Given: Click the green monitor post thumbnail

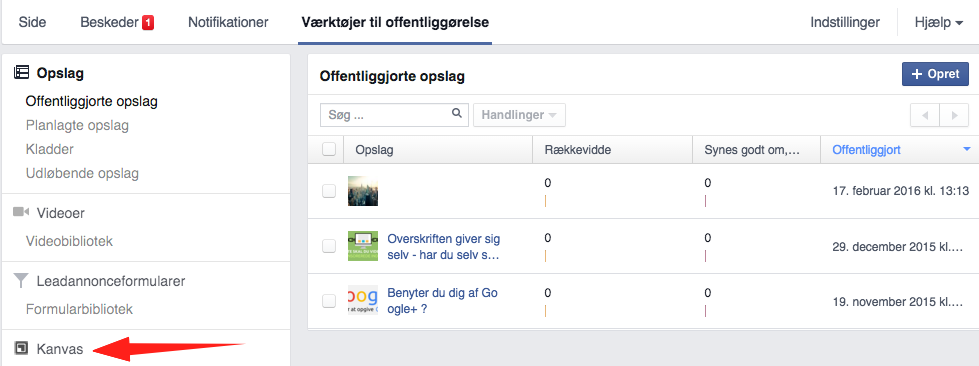Looking at the screenshot, I should pyautogui.click(x=363, y=246).
